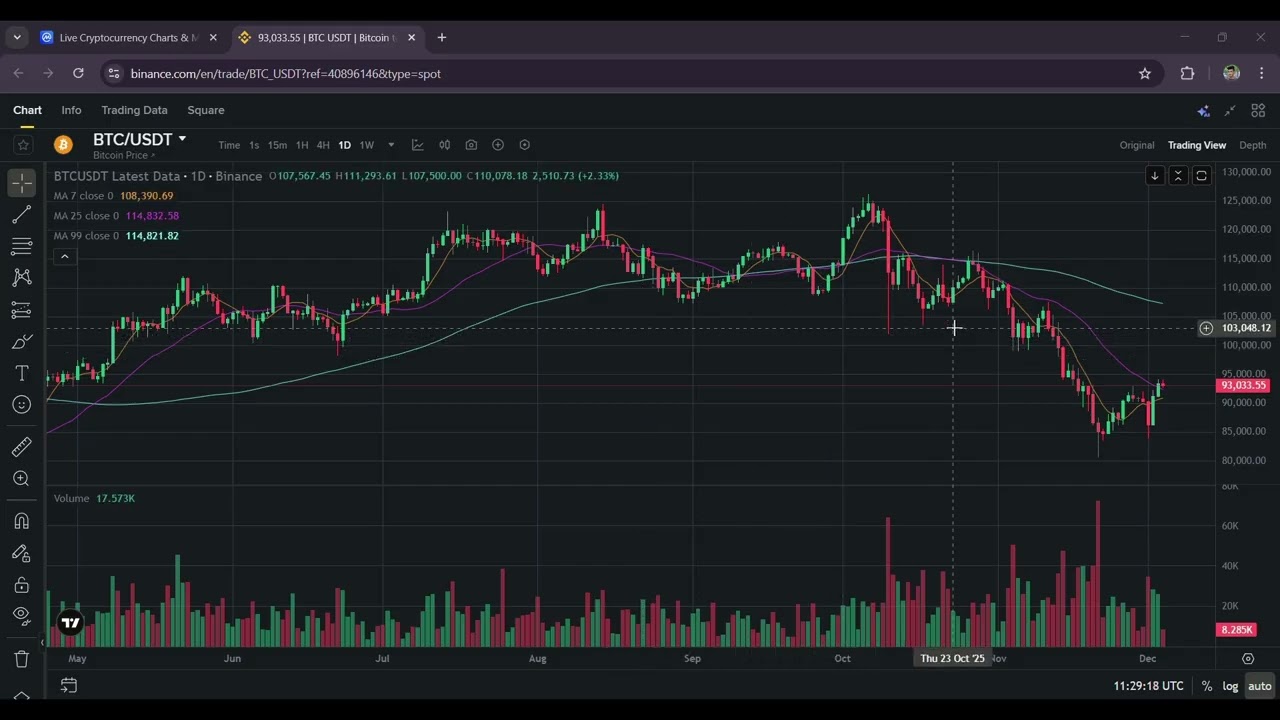Select the trend line drawing tool
The width and height of the screenshot is (1280, 720).
click(21, 215)
